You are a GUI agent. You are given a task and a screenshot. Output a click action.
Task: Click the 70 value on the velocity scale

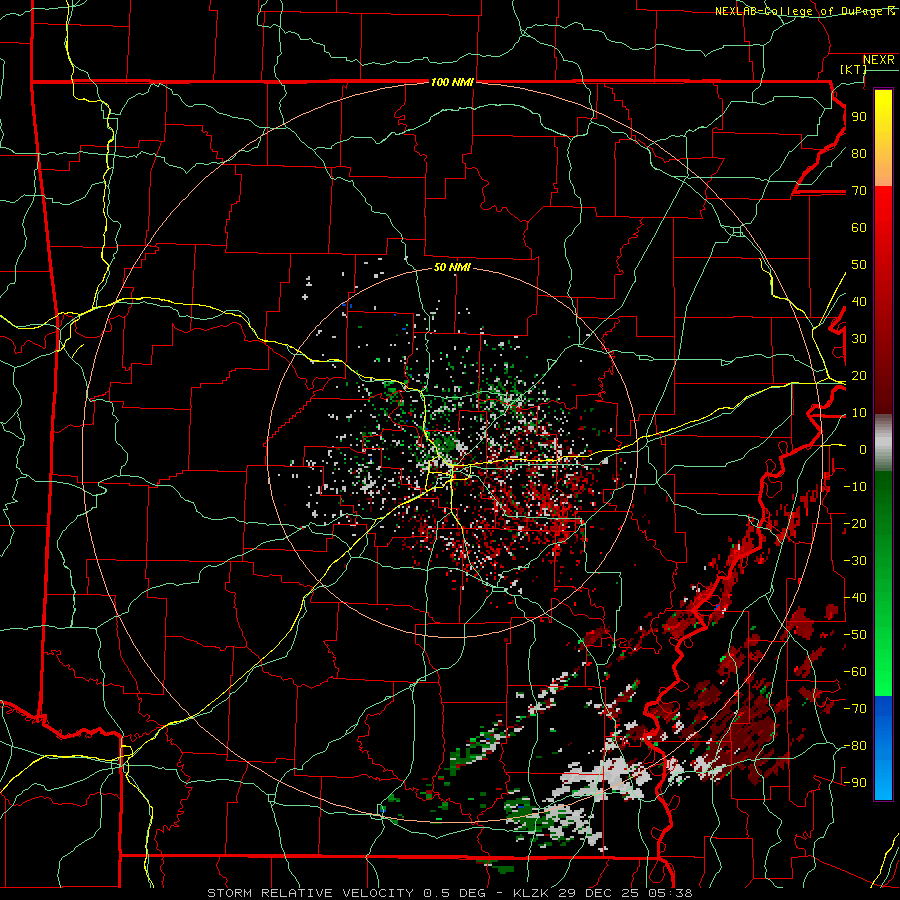859,191
